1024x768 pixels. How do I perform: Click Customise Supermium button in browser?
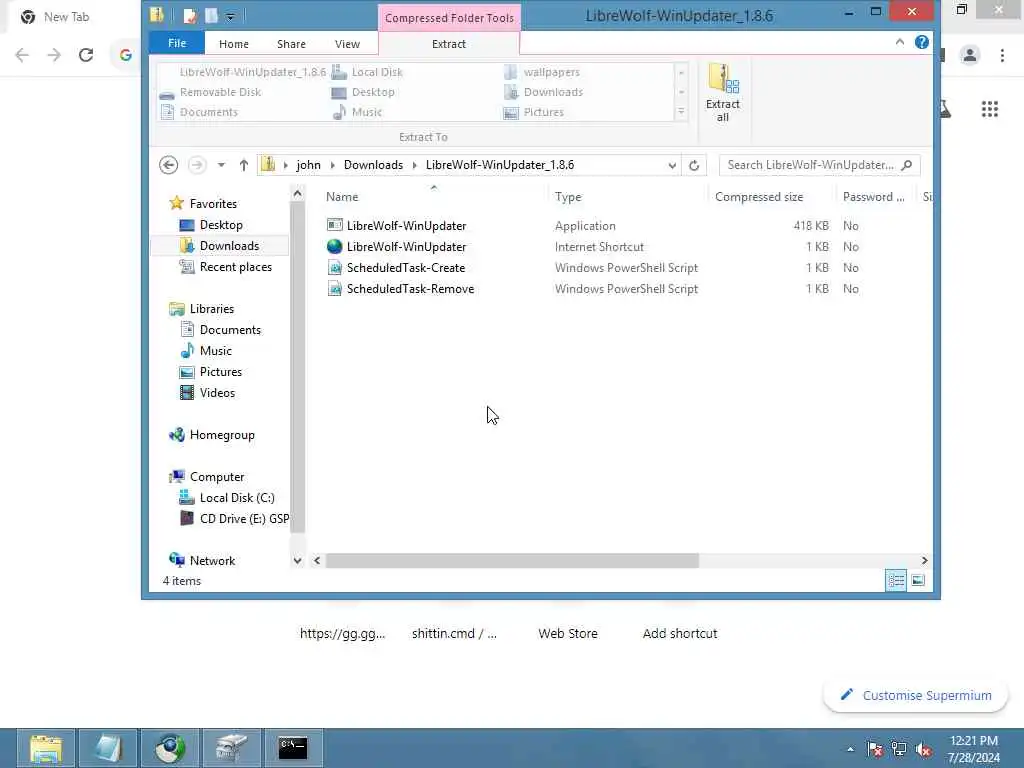916,696
